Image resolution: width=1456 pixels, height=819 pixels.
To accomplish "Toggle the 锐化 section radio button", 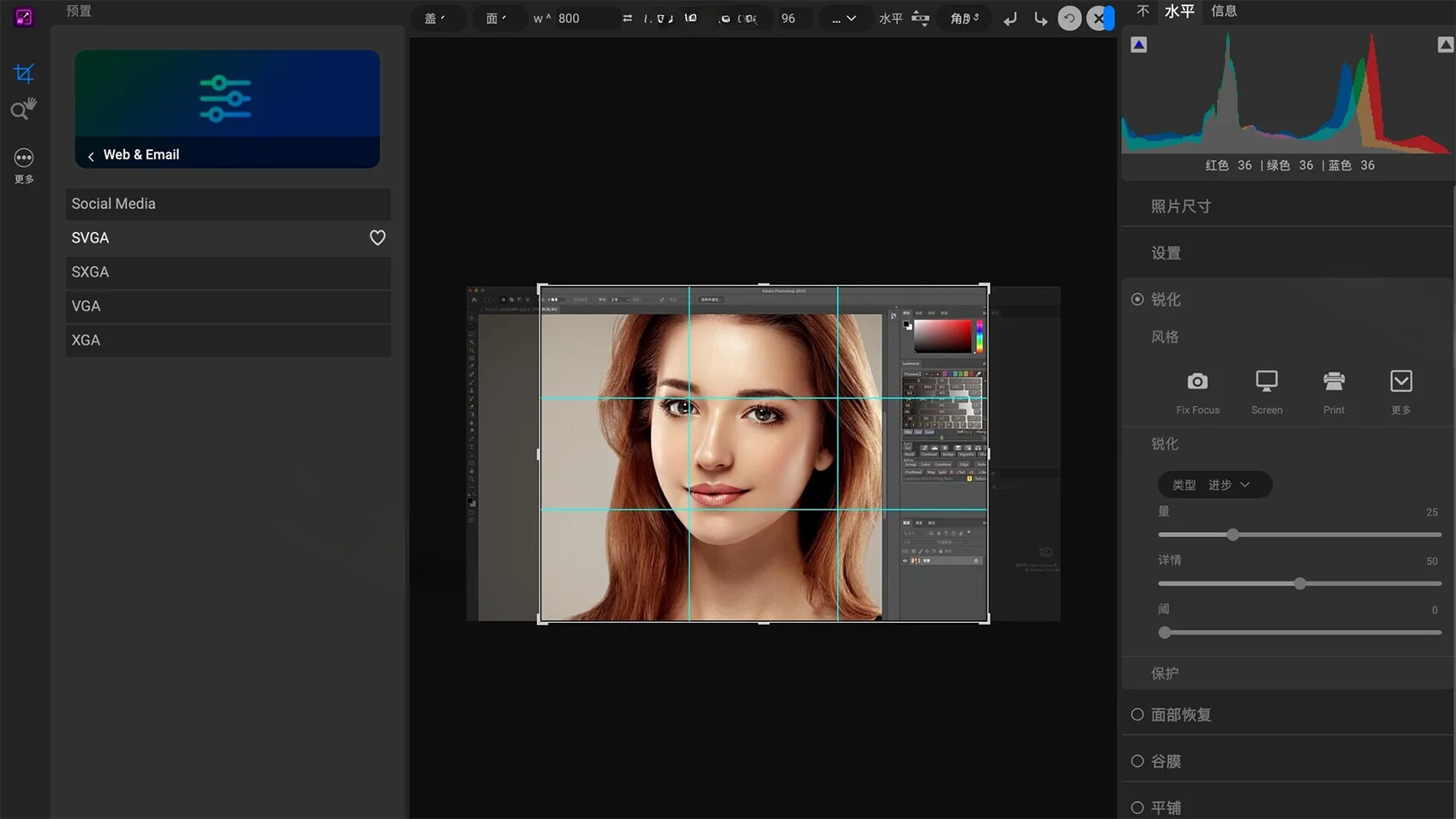I will (x=1137, y=299).
